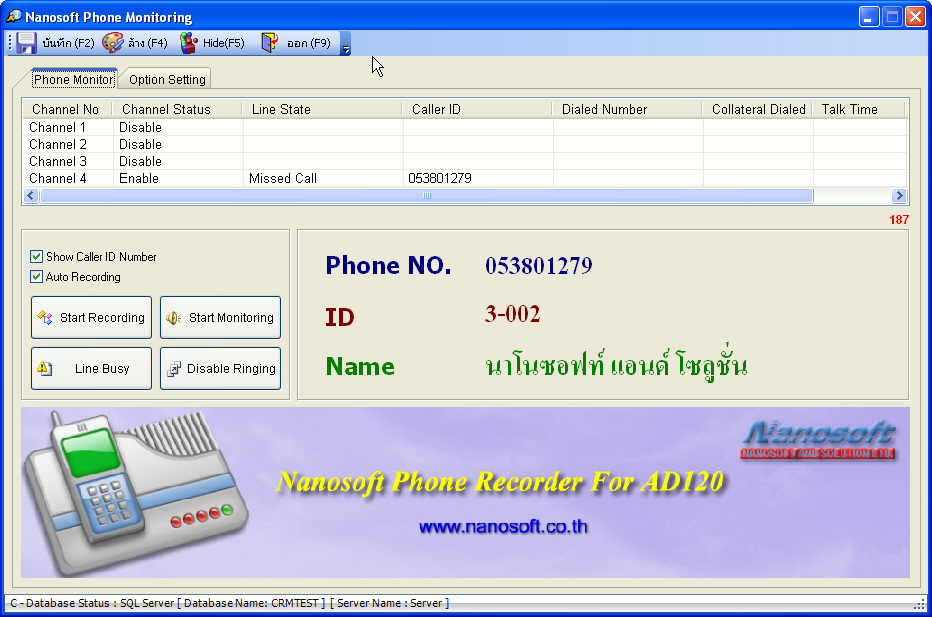This screenshot has width=932, height=617.
Task: Click the Nanosoft logo in the banner
Action: [818, 440]
